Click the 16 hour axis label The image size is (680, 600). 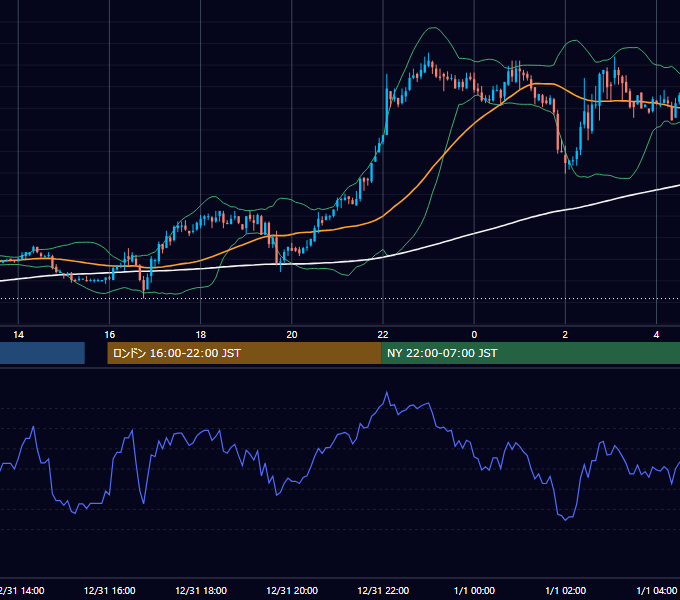(x=110, y=335)
